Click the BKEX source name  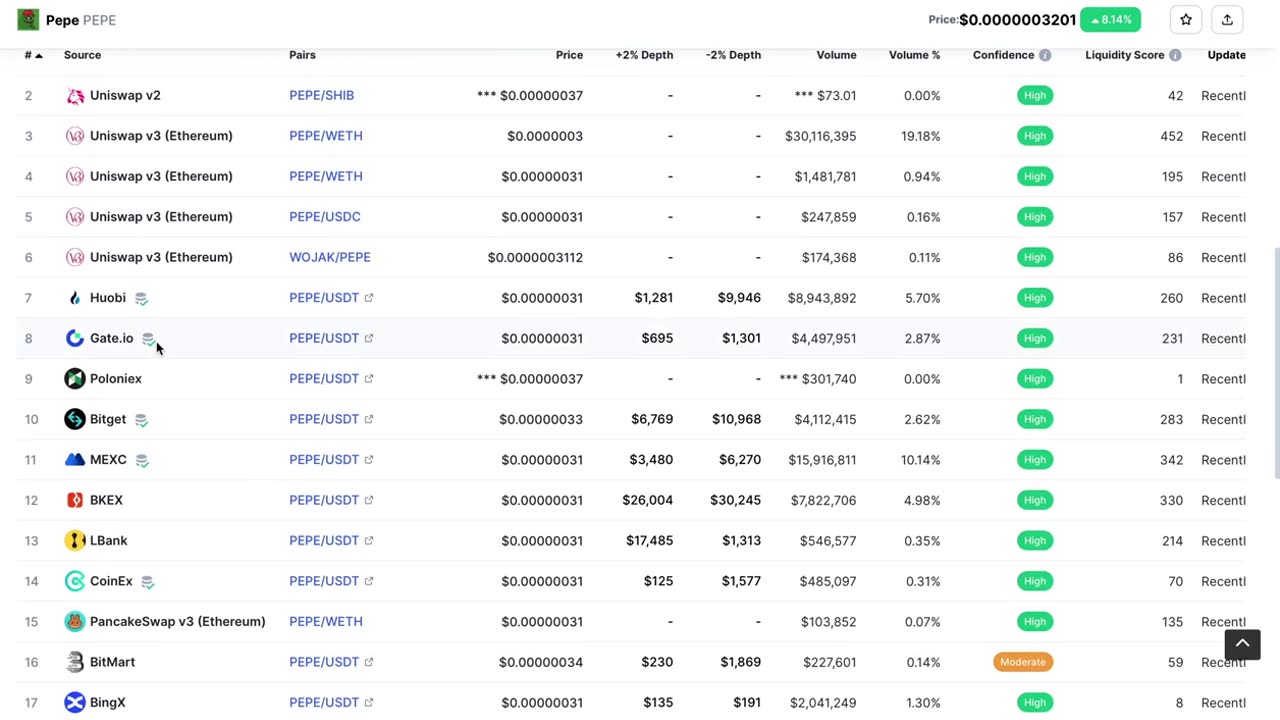pos(106,500)
